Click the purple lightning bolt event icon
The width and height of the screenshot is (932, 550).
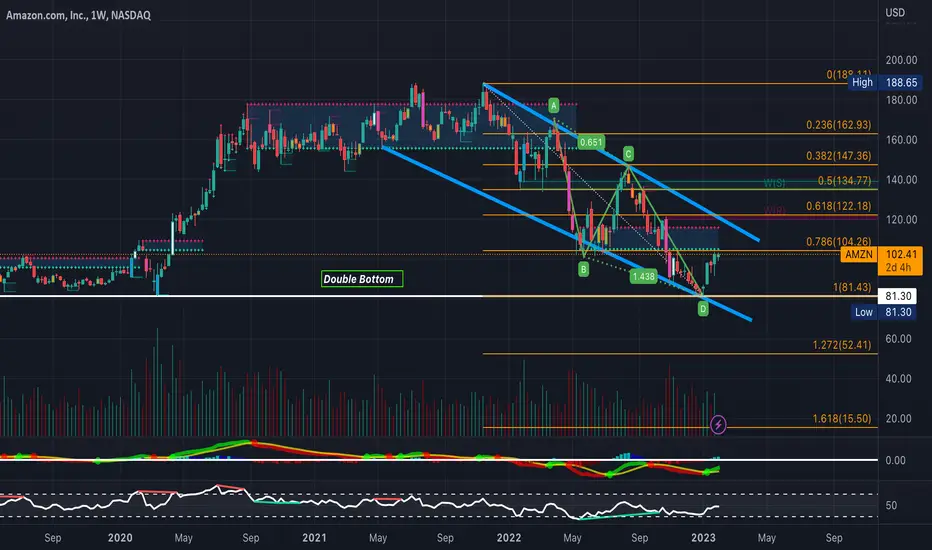click(718, 425)
